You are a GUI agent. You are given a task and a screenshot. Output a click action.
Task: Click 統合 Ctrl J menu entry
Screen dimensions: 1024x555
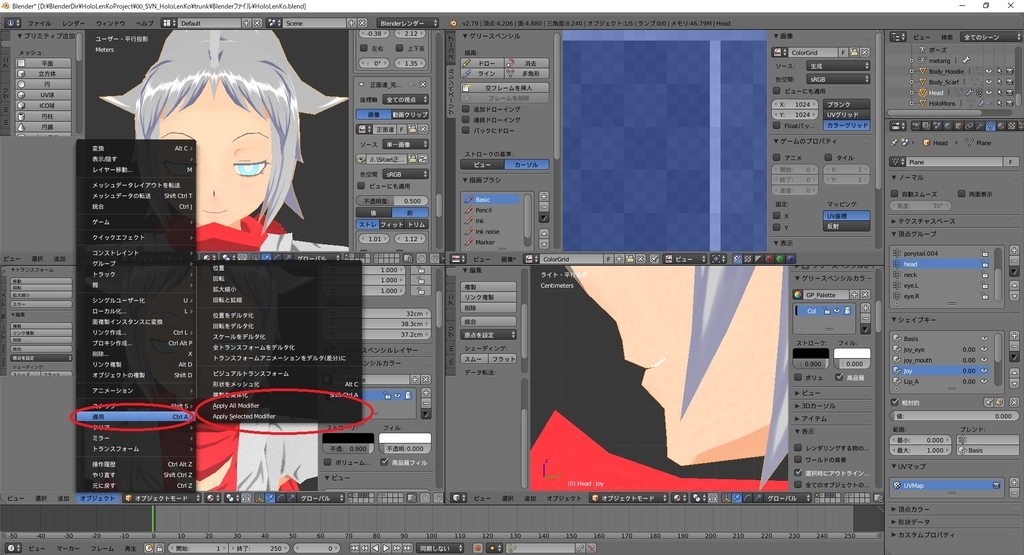coord(135,206)
